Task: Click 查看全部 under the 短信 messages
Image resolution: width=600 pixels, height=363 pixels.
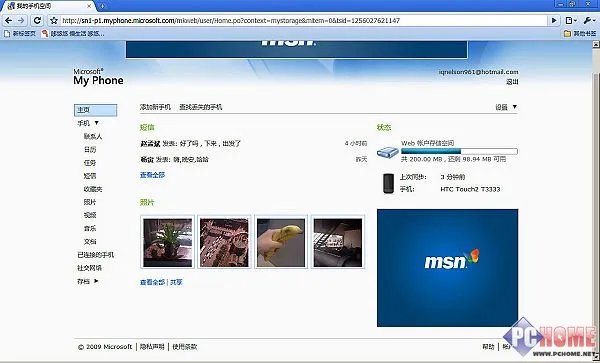Action: click(152, 175)
